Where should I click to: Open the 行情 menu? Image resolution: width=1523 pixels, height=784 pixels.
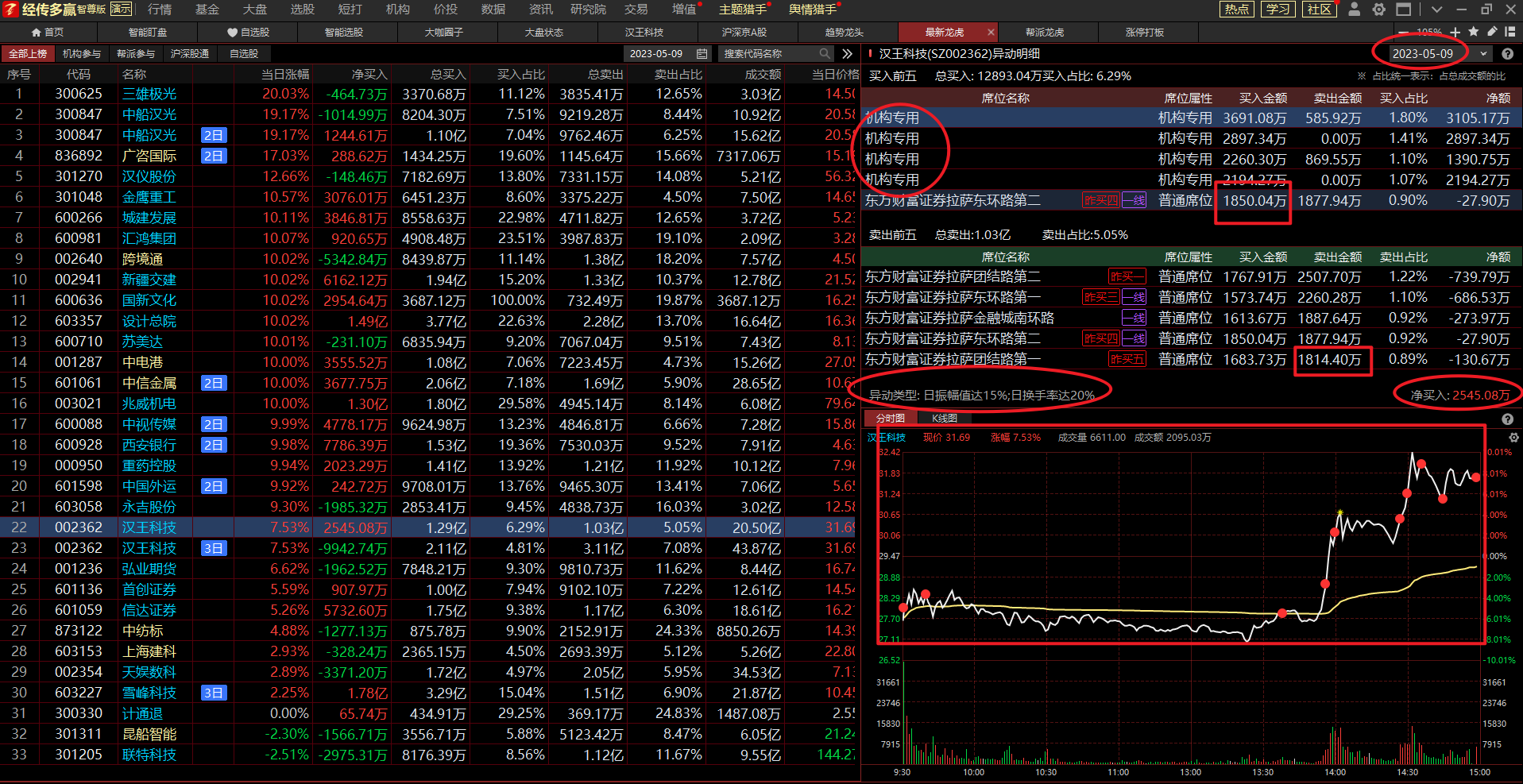pyautogui.click(x=160, y=10)
